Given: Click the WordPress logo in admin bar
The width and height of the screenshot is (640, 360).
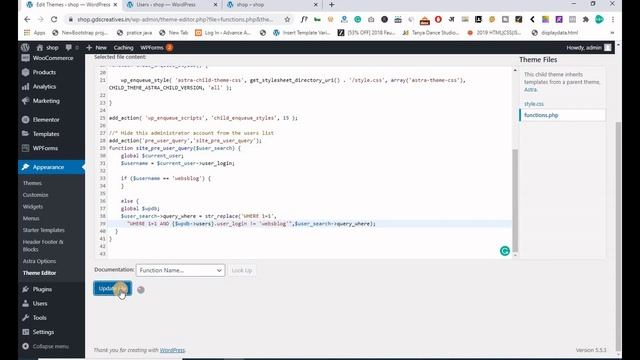Looking at the screenshot, I should point(25,47).
